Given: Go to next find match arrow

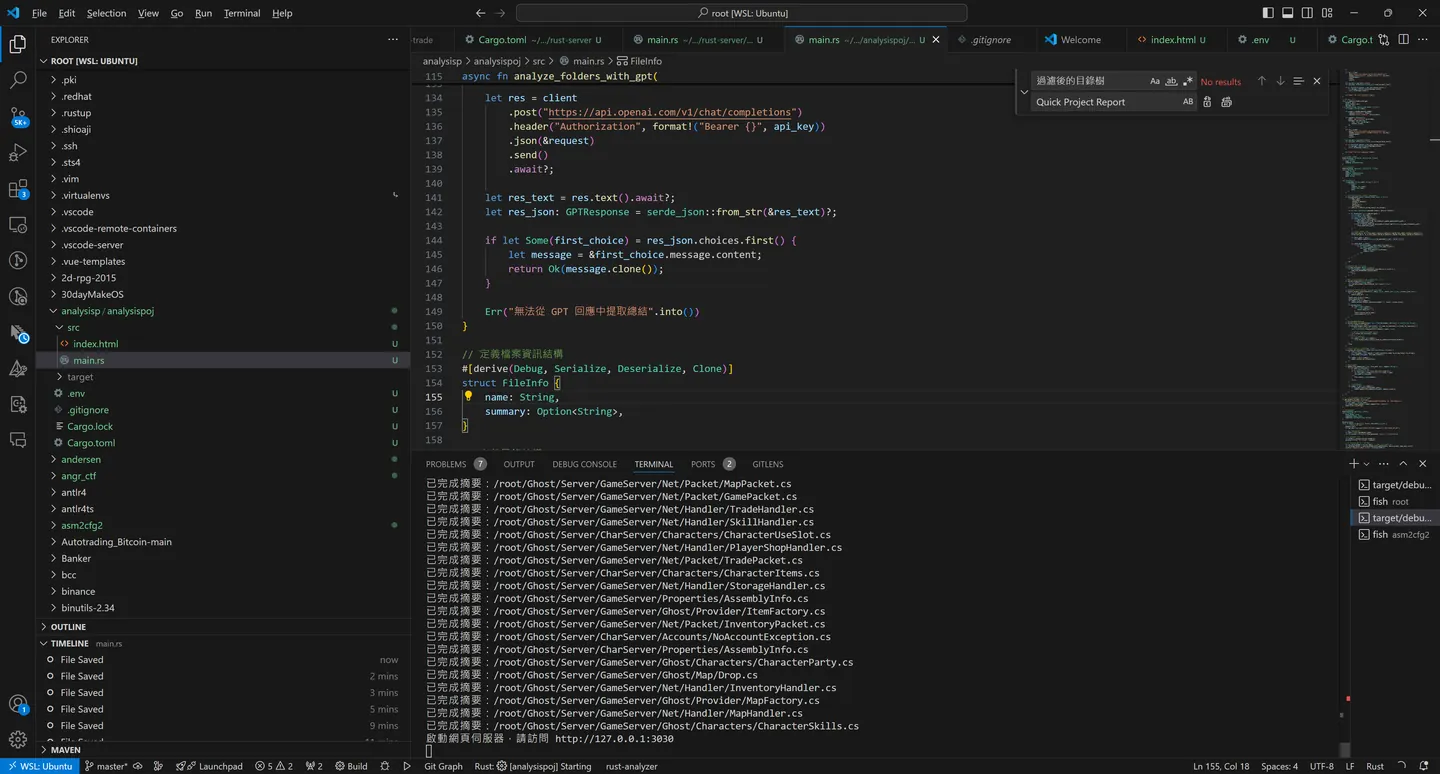Looking at the screenshot, I should tap(1280, 81).
